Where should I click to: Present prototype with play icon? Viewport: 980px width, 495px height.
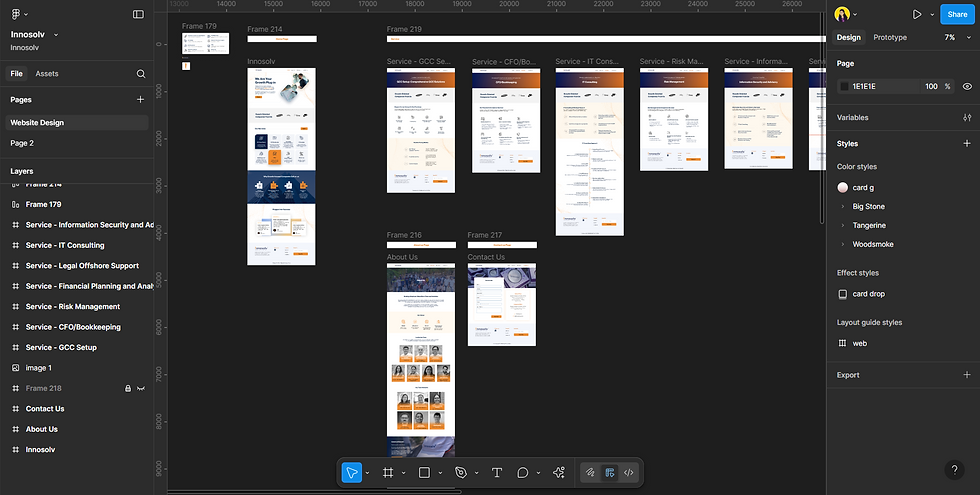(x=917, y=14)
